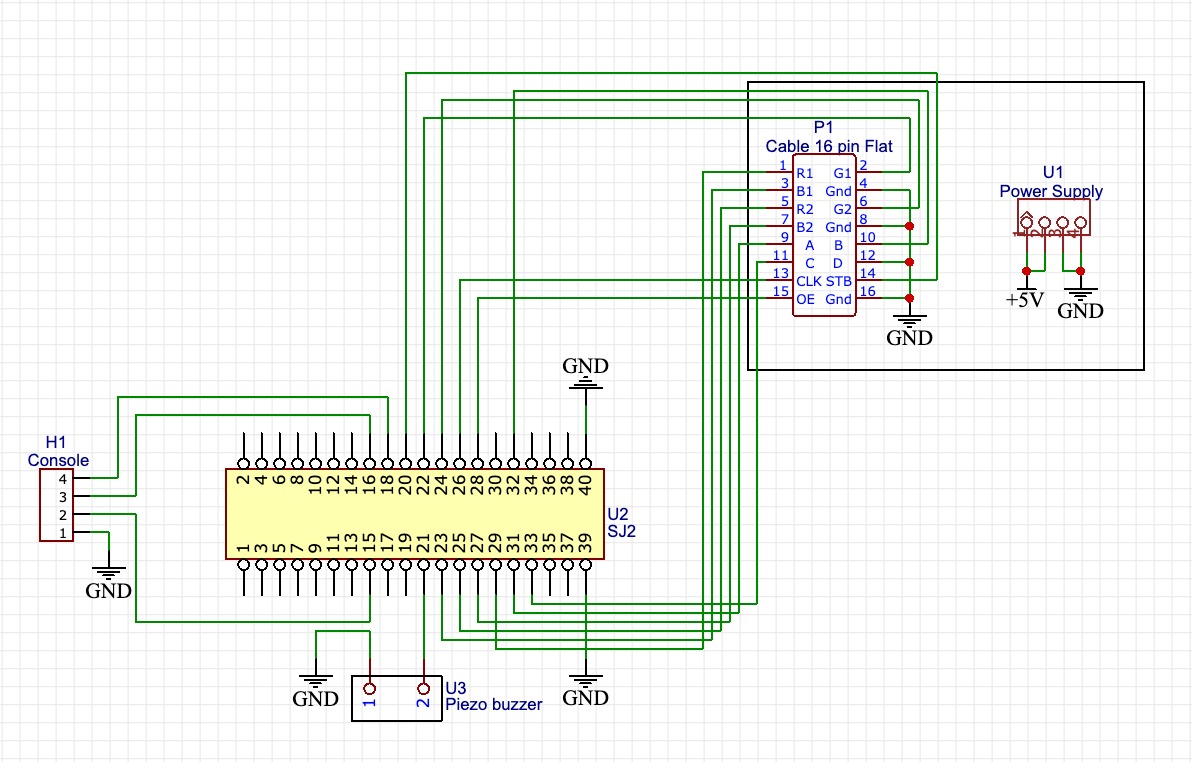
Task: Select pin 32 label on the SJ2 board
Action: tap(513, 486)
